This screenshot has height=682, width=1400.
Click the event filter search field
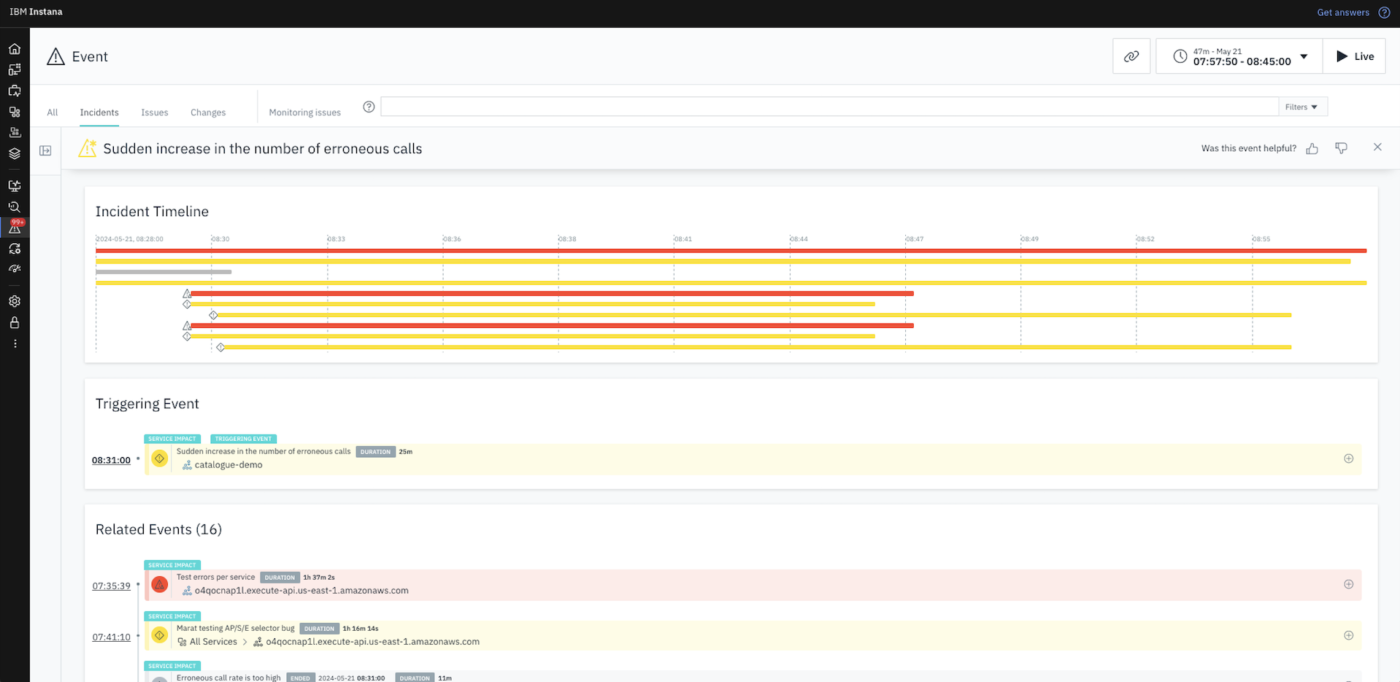[828, 107]
